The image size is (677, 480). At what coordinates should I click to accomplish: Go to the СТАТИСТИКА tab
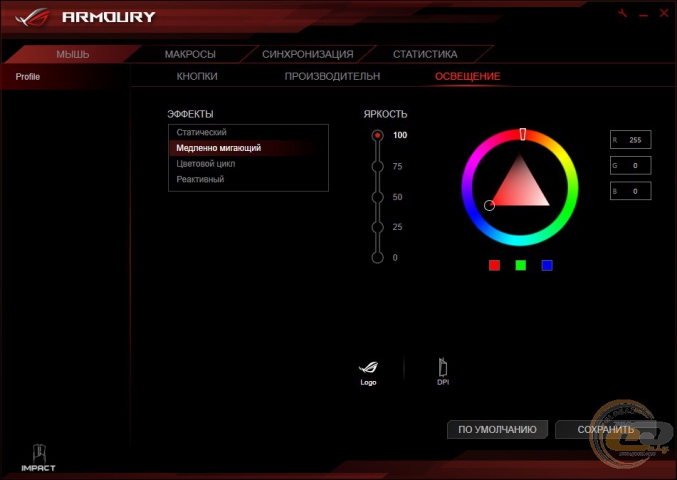point(425,54)
